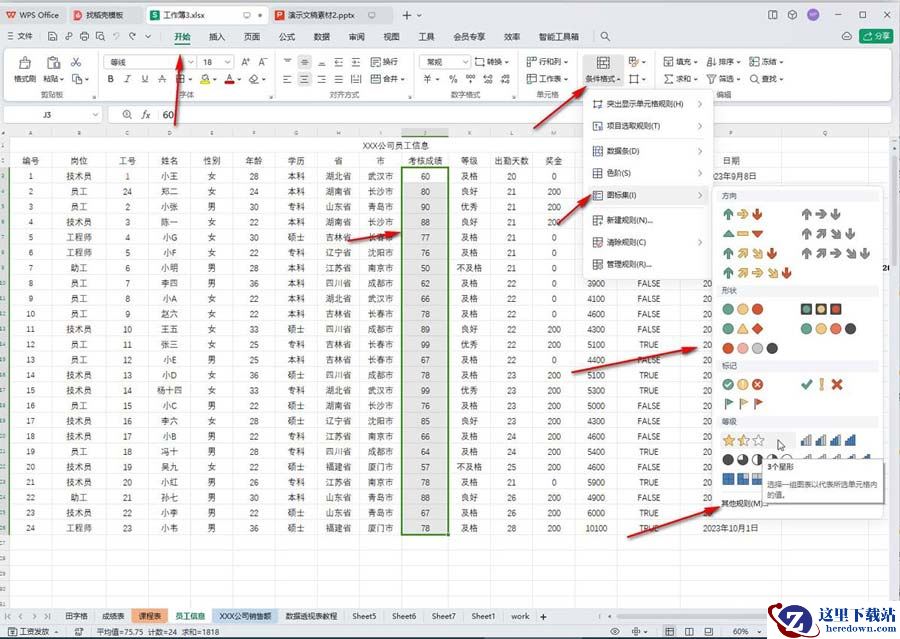900x639 pixels.
Task: Click More Rules (其他规则) link
Action: click(743, 504)
